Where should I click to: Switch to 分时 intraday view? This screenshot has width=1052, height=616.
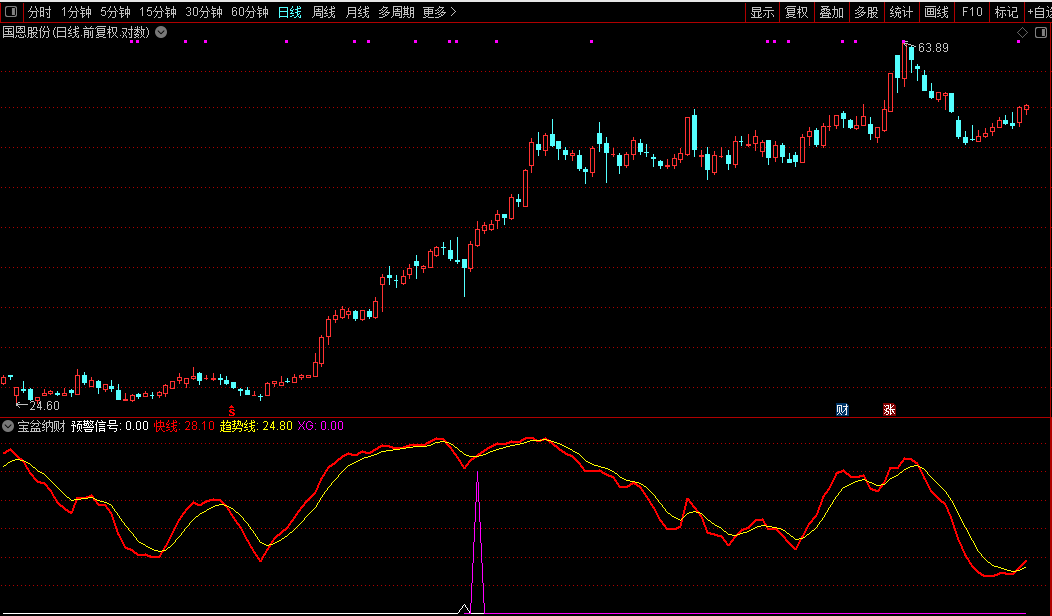tap(39, 13)
